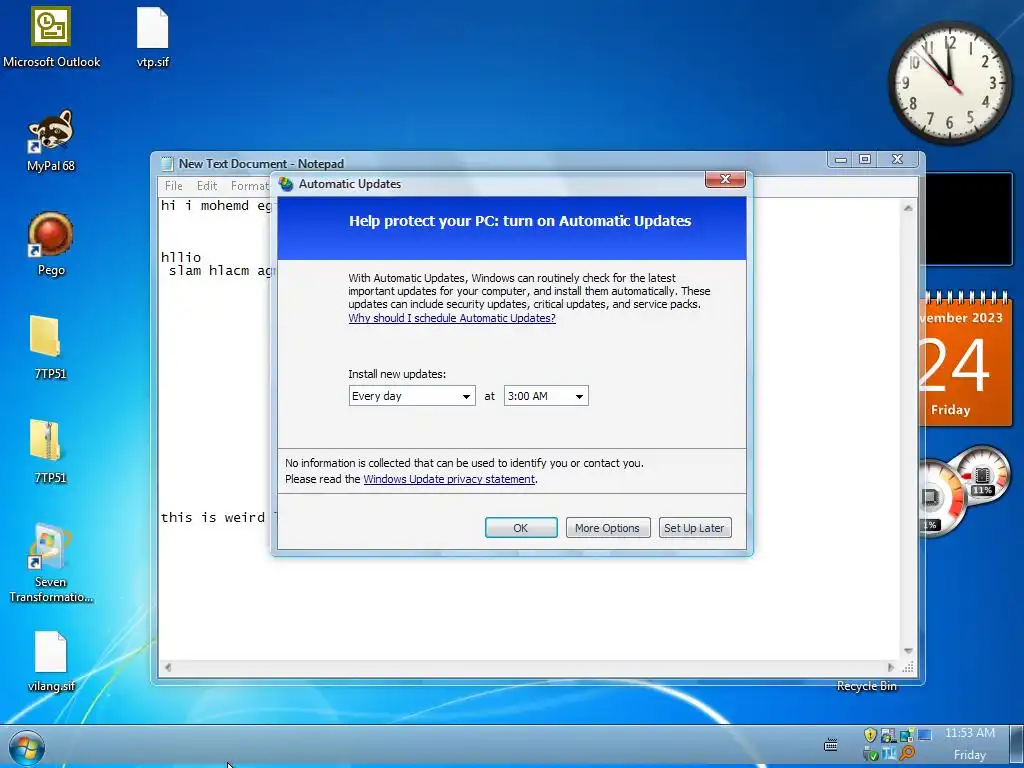
Task: Click the TI tray icon
Action: pyautogui.click(x=889, y=754)
